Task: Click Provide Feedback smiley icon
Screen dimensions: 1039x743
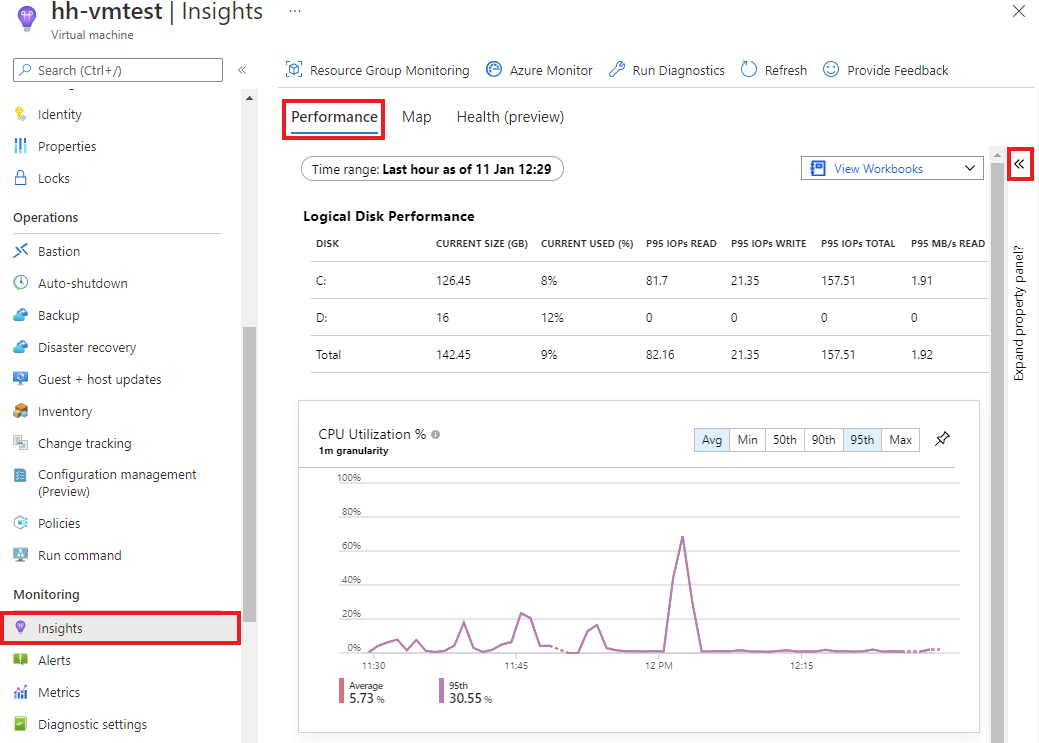Action: 831,70
